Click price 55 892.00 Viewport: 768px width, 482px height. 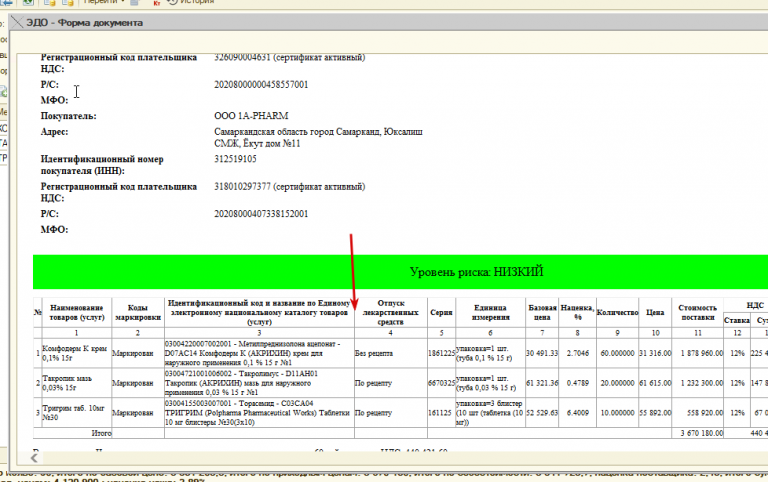(655, 413)
